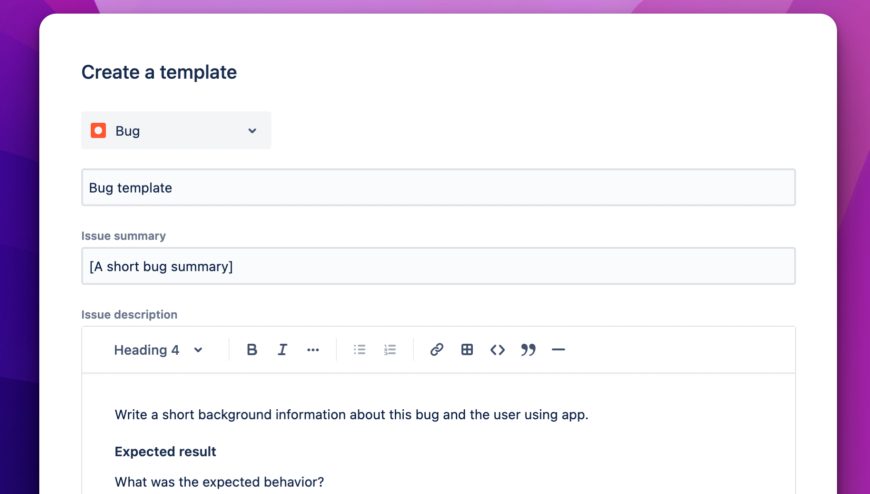This screenshot has width=870, height=494.
Task: Click the 'Create a template' title
Action: [x=159, y=72]
